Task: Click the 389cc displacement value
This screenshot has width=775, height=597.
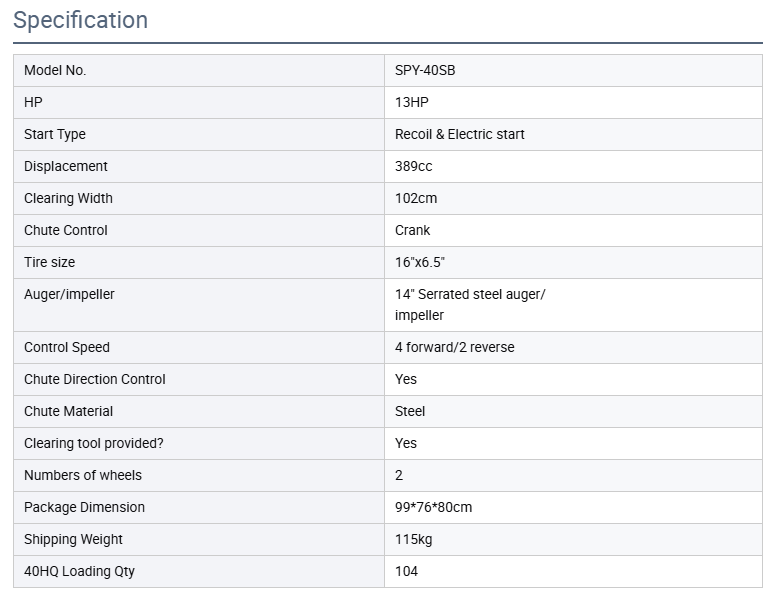Action: [413, 166]
